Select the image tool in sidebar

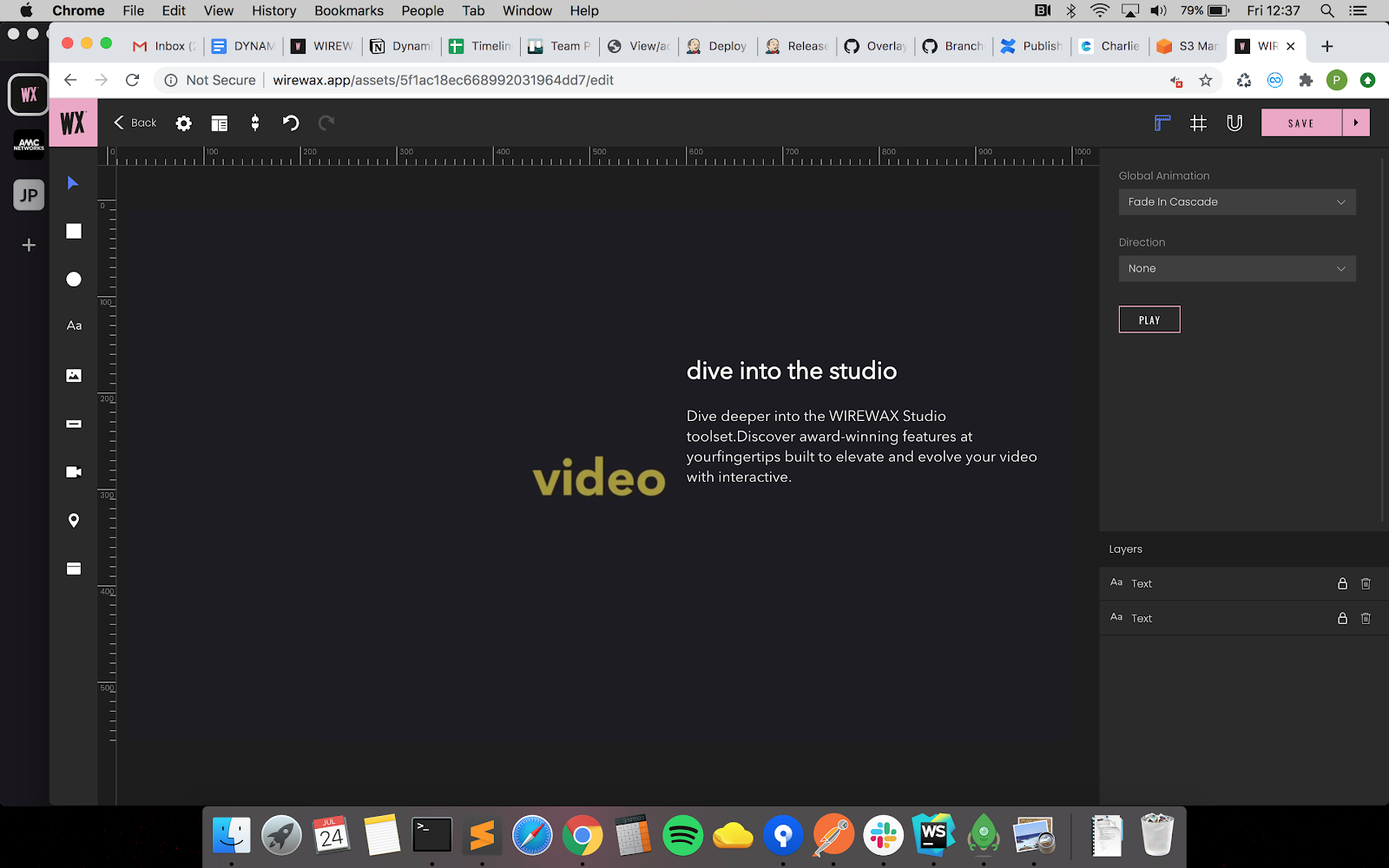tap(74, 376)
